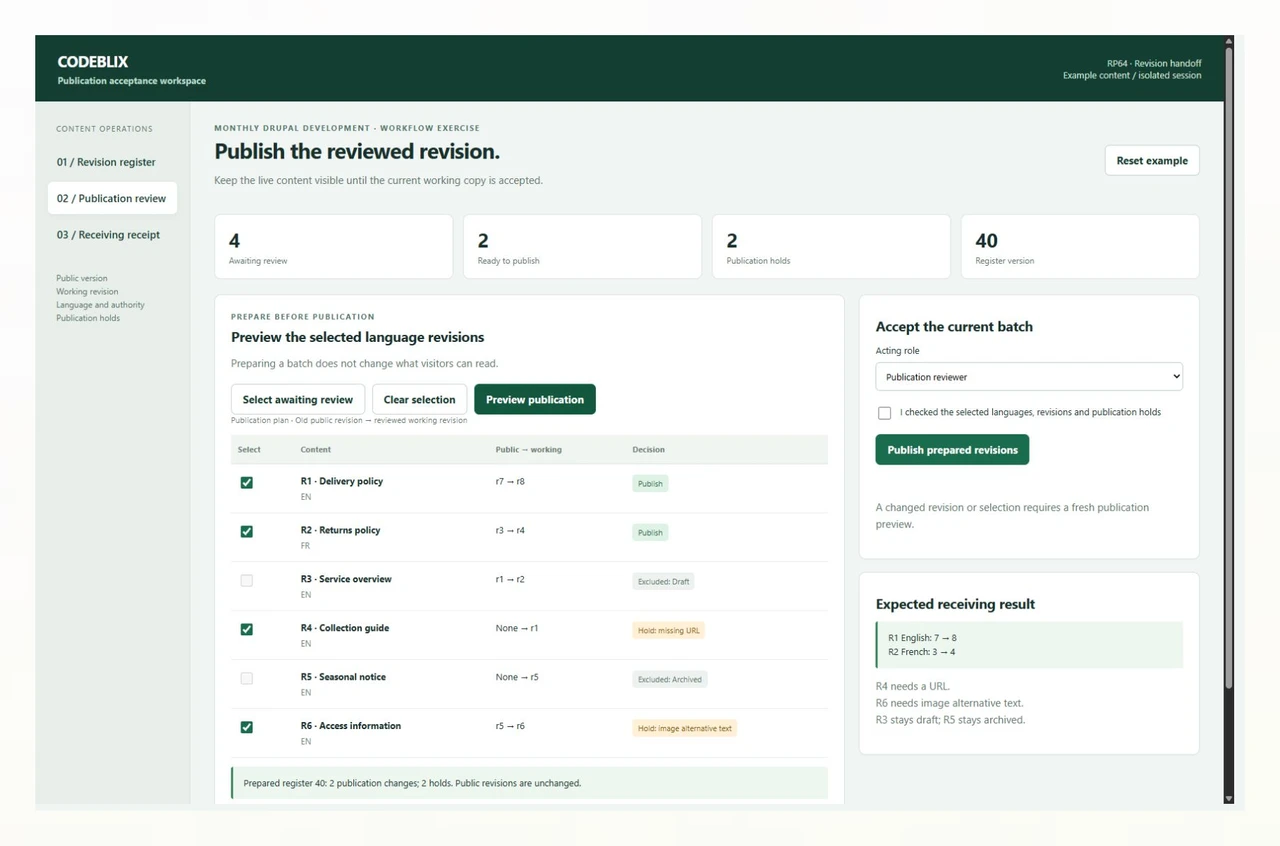
Task: Click the Preview publication button
Action: pyautogui.click(x=535, y=399)
